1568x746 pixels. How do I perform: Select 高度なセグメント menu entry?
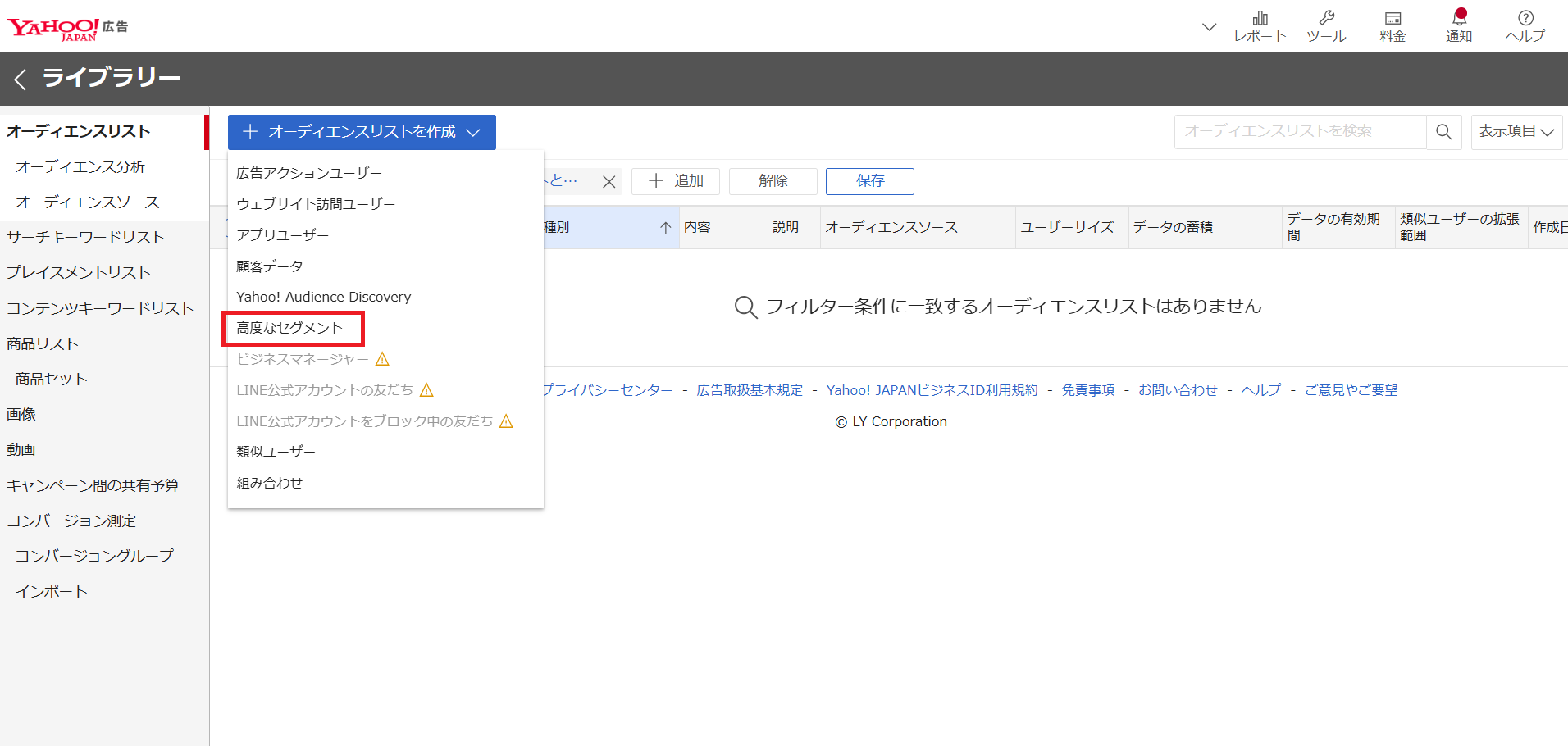(x=289, y=328)
